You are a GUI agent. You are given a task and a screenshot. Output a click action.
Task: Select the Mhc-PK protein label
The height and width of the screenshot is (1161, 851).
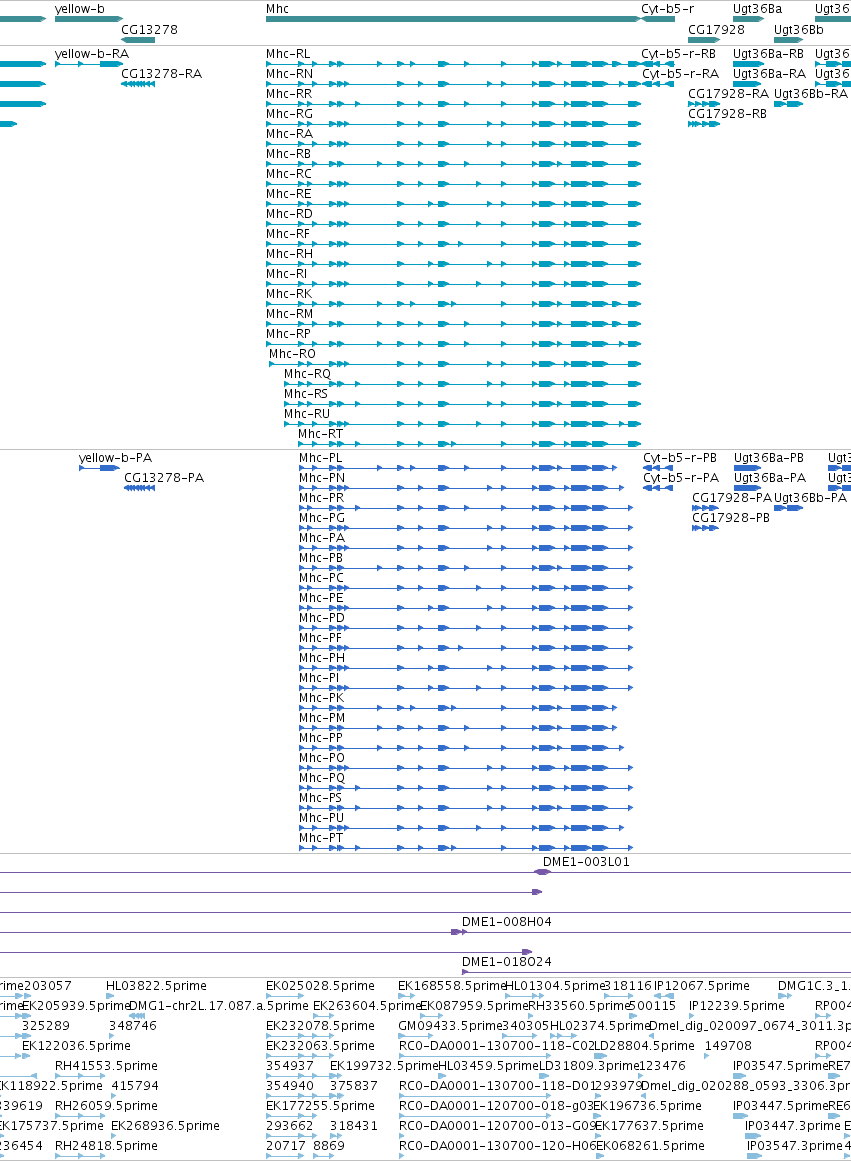click(321, 698)
